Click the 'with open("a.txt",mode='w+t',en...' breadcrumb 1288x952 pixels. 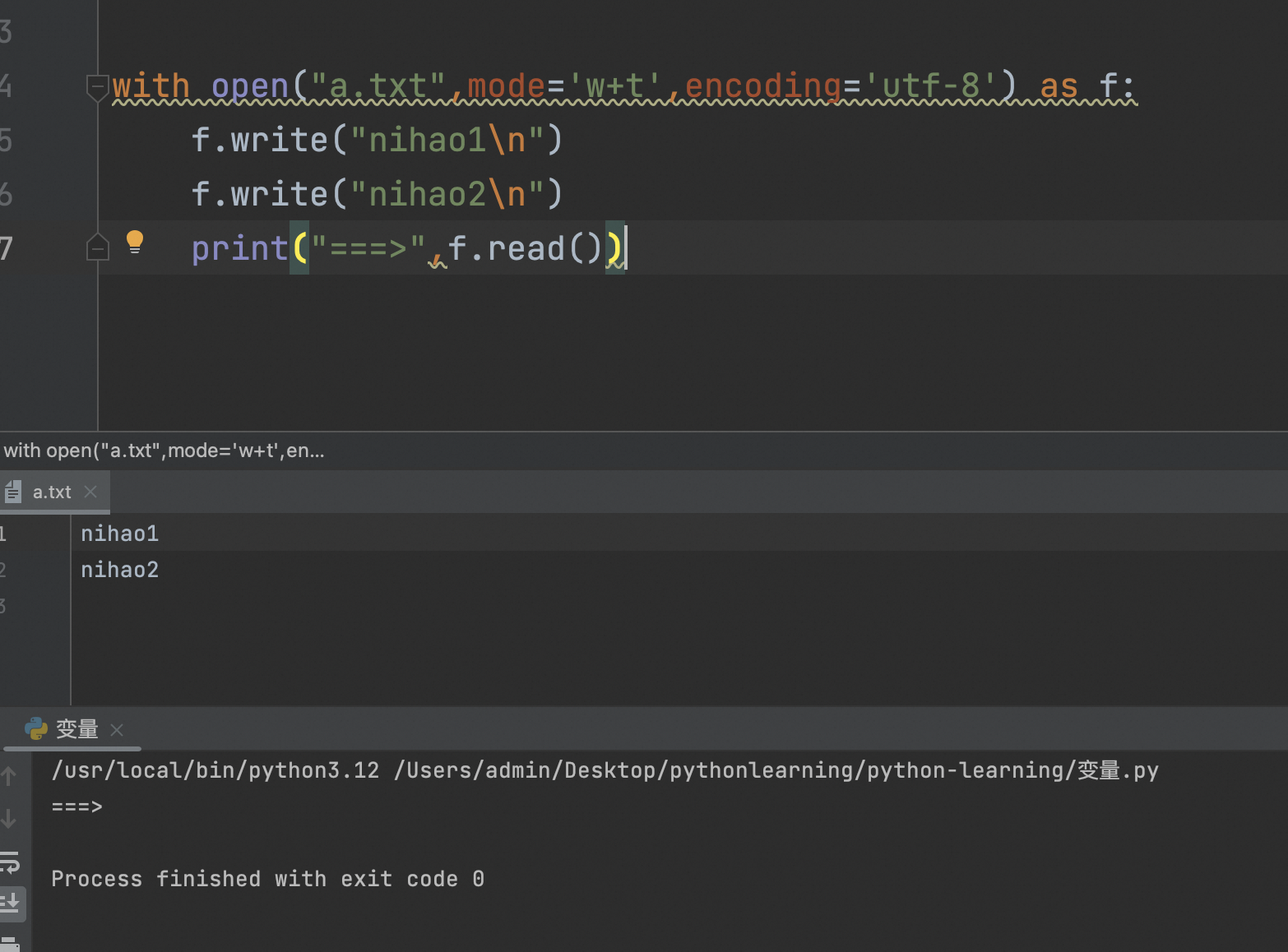click(x=164, y=451)
